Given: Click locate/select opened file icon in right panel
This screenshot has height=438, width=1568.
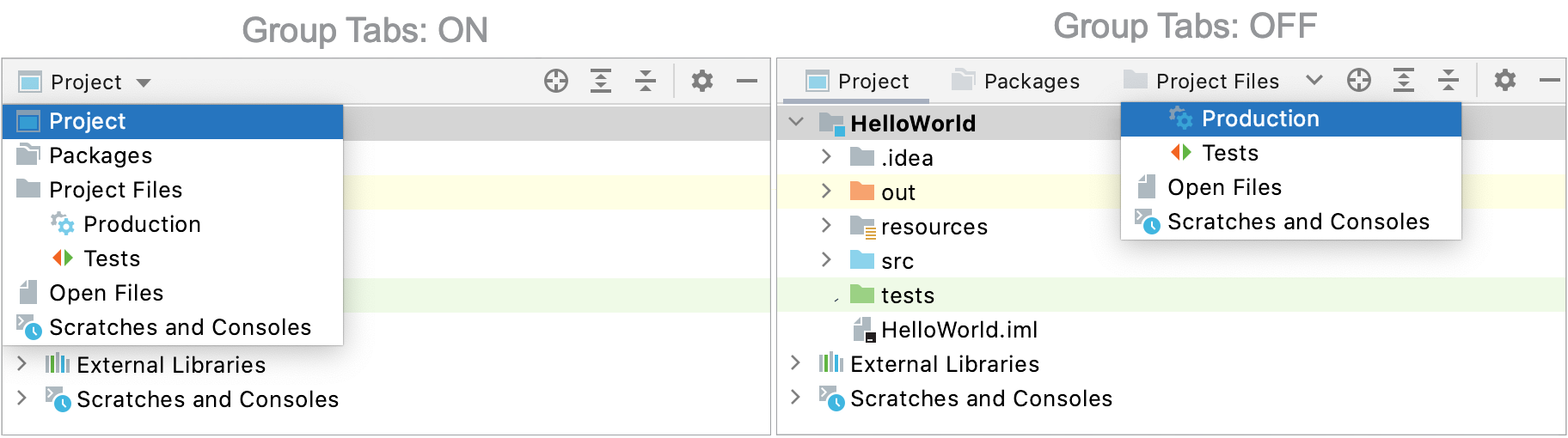Looking at the screenshot, I should (x=1359, y=81).
